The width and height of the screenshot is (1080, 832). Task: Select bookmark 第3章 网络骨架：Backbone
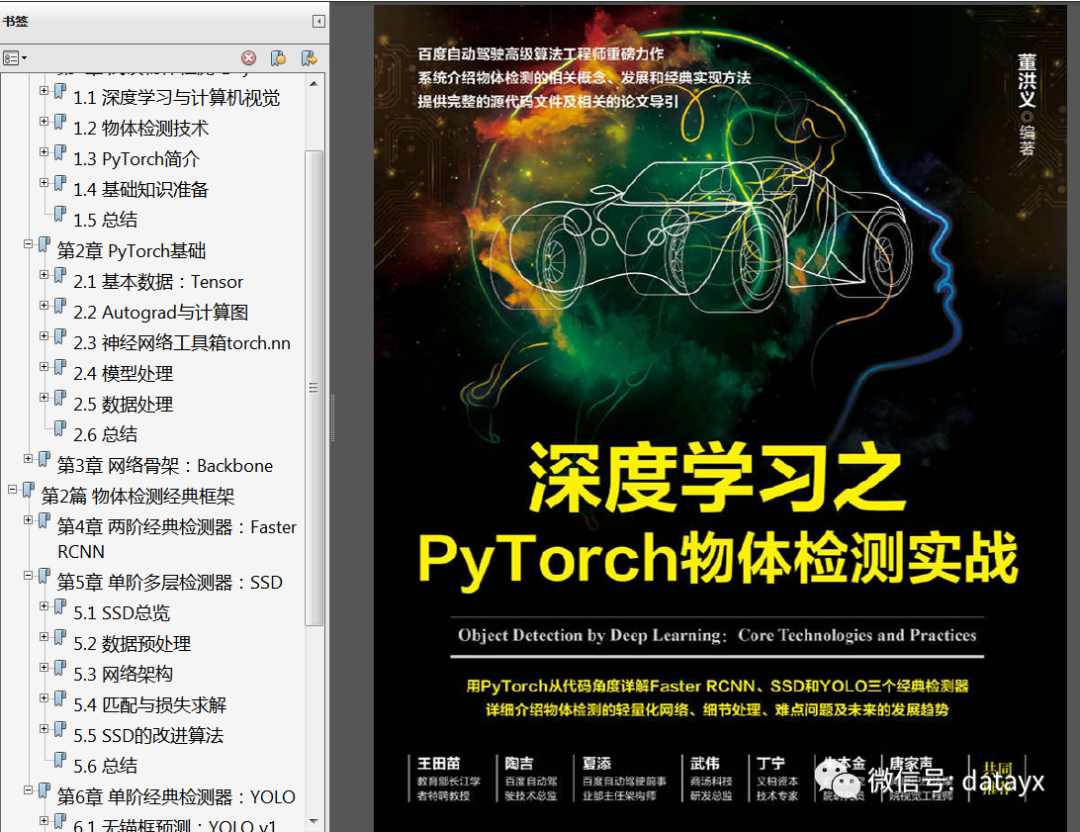point(165,466)
